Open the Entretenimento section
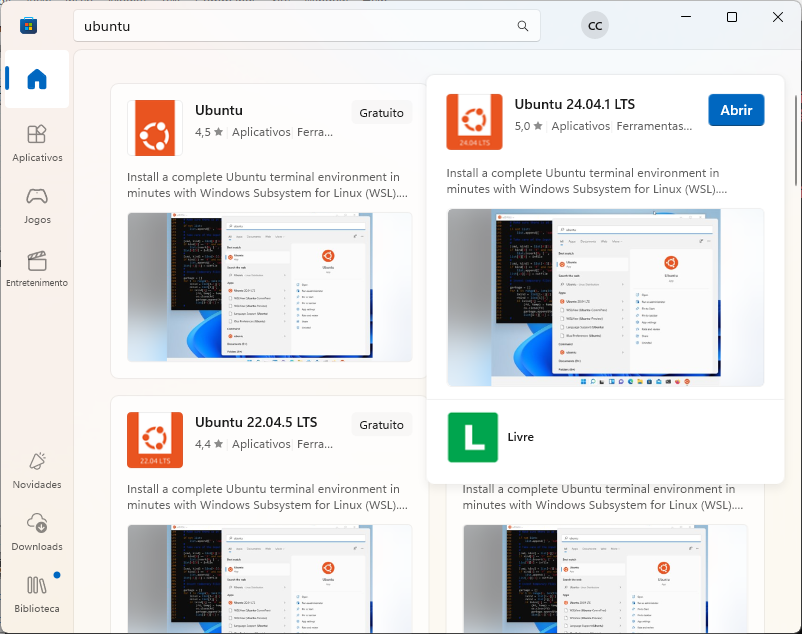The image size is (802, 634). (x=37, y=268)
